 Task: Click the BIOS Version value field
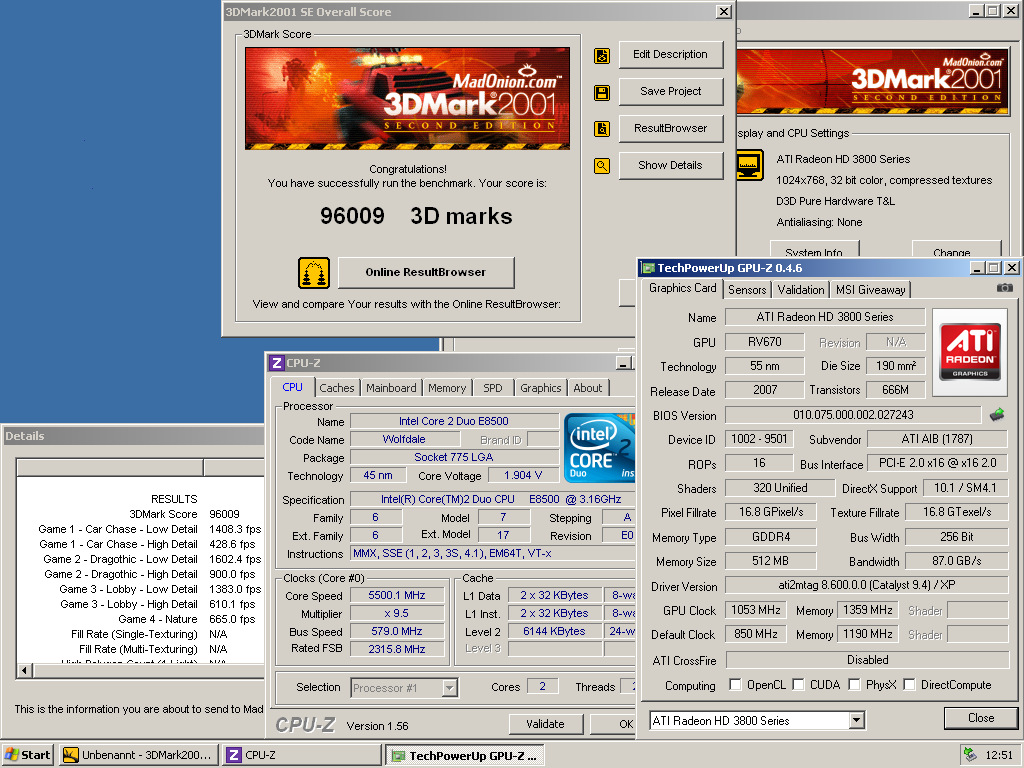[853, 415]
